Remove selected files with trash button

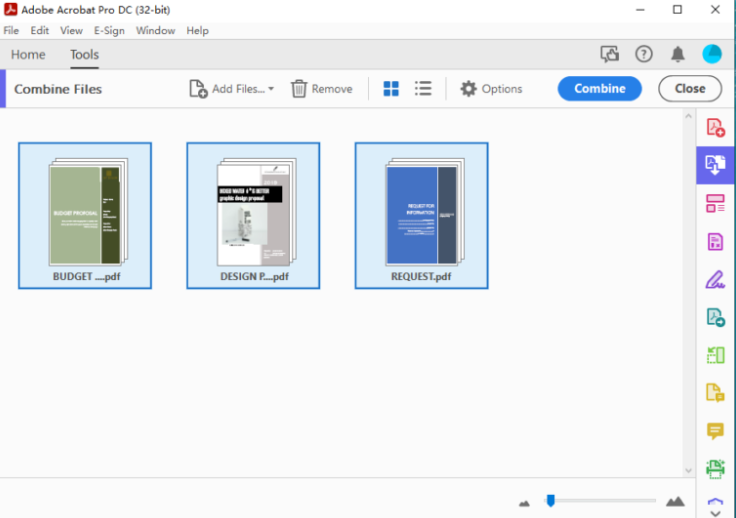322,89
